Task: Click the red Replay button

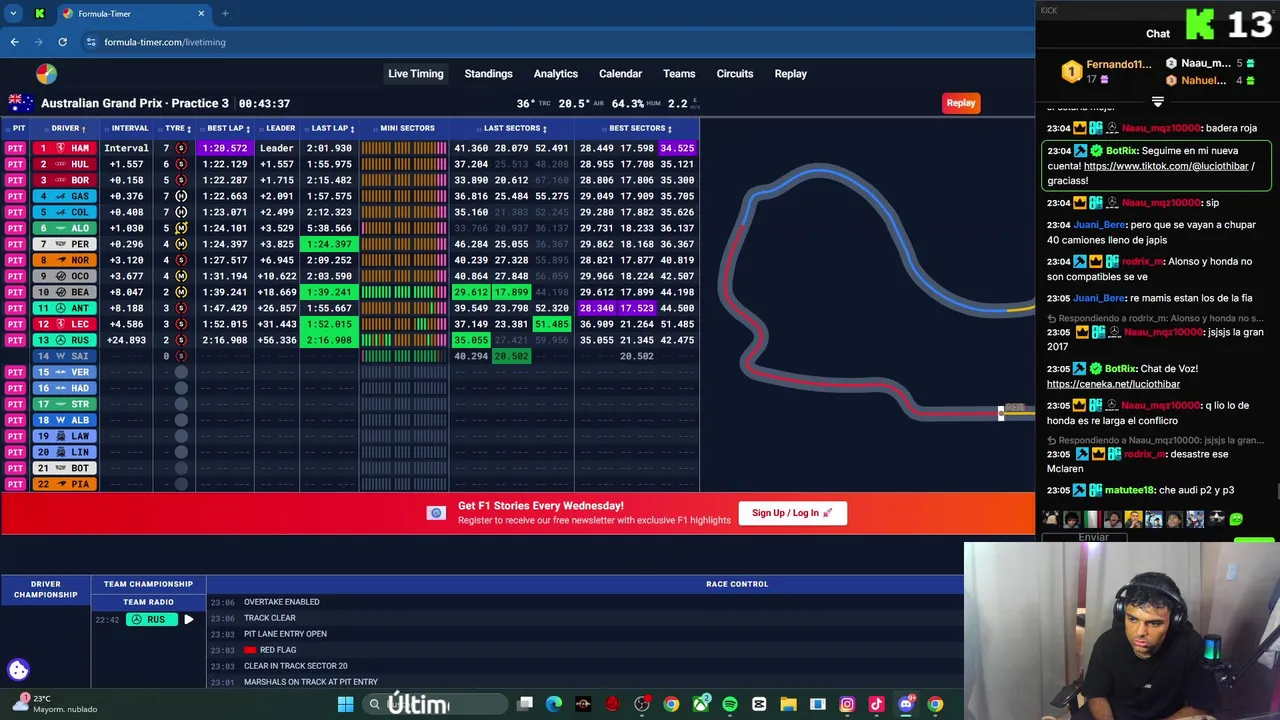Action: coord(961,103)
